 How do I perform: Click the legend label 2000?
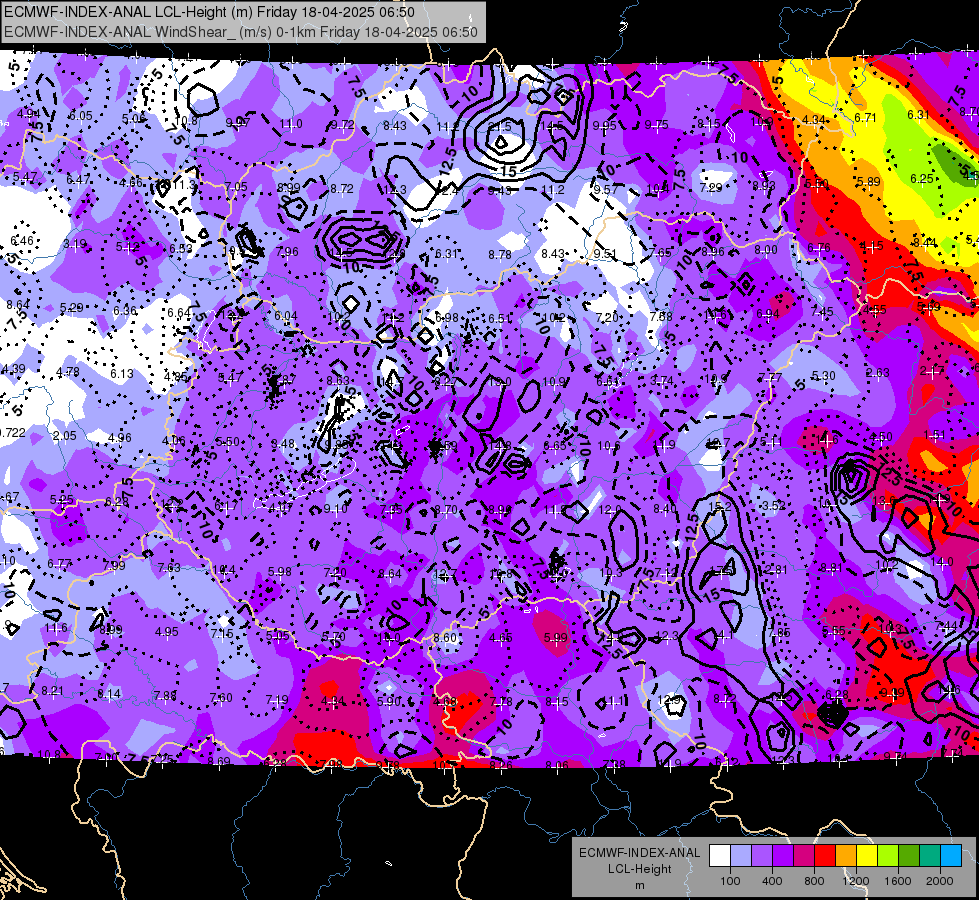[939, 881]
